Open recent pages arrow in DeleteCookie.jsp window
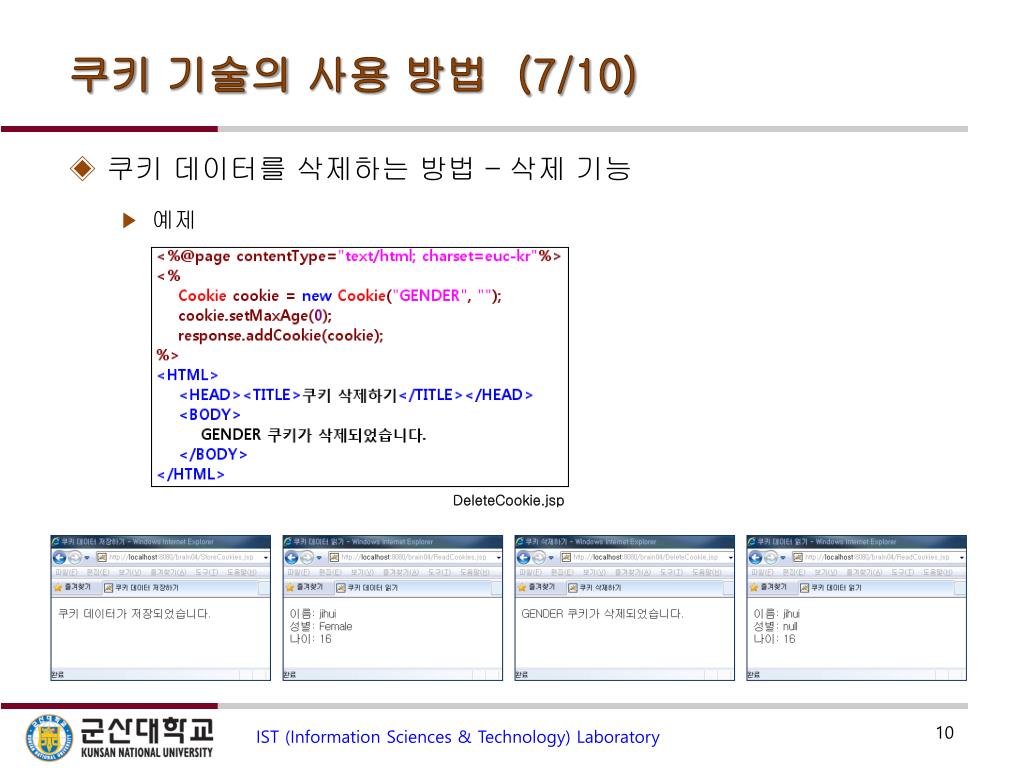This screenshot has width=1024, height=768. coord(551,558)
